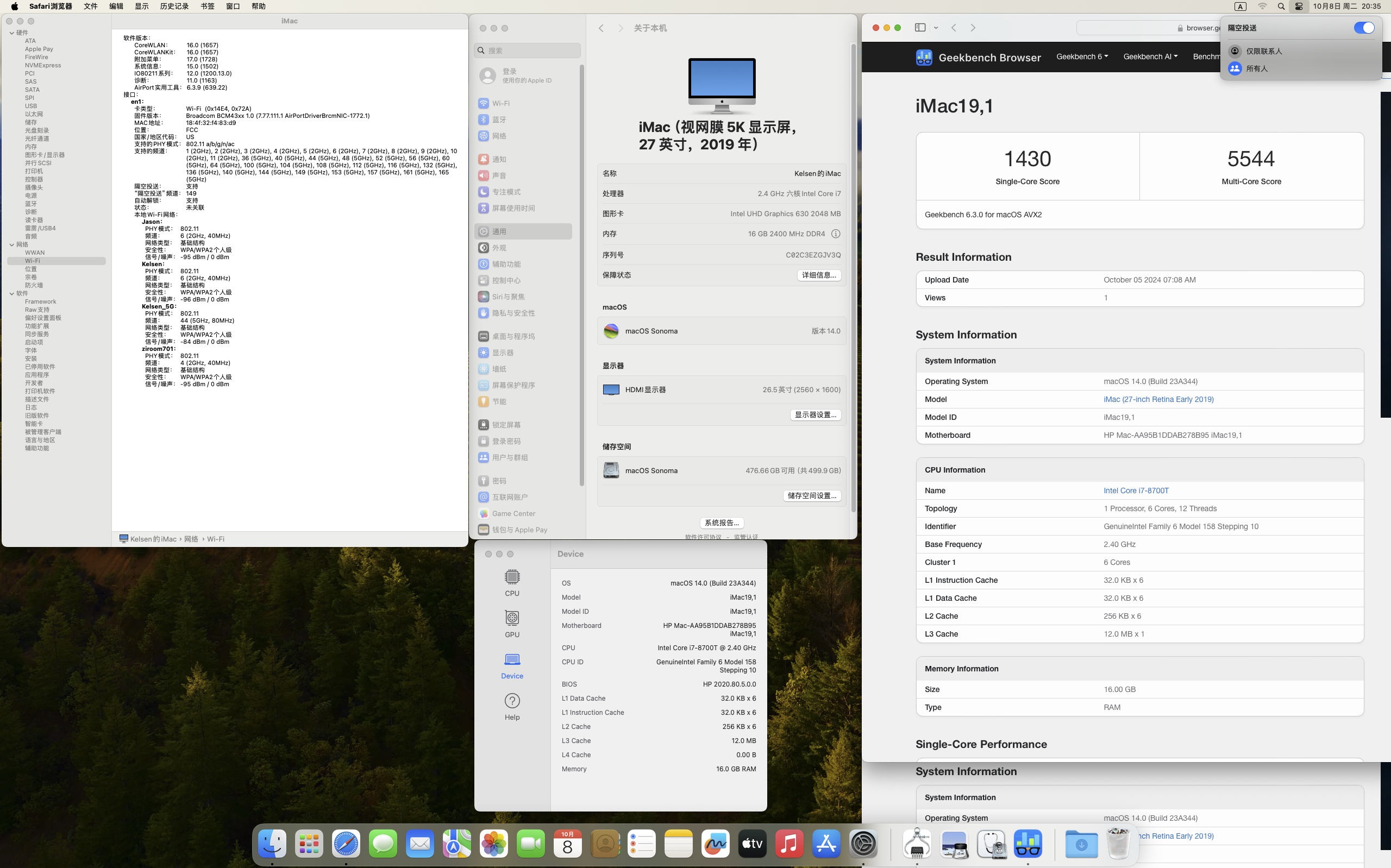Open Safari sidebar options dropdown arrow
Viewport: 1391px width, 868px height.
coord(936,28)
